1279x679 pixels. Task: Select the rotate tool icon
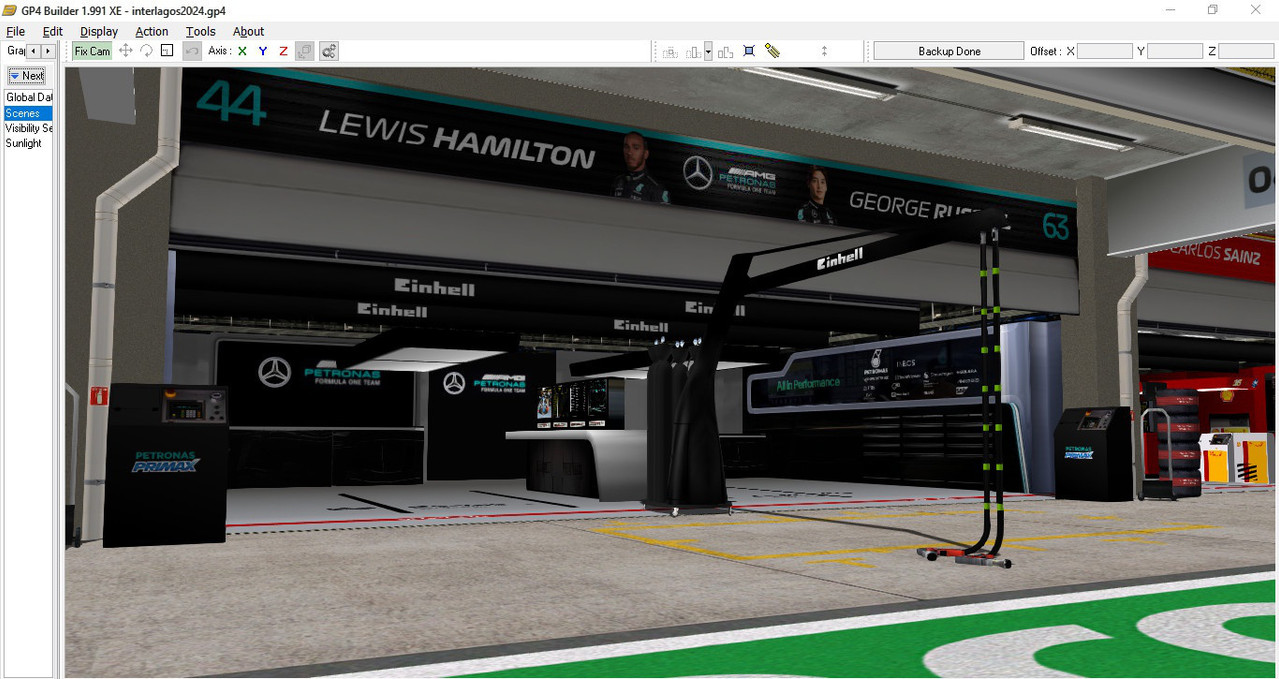click(146, 51)
